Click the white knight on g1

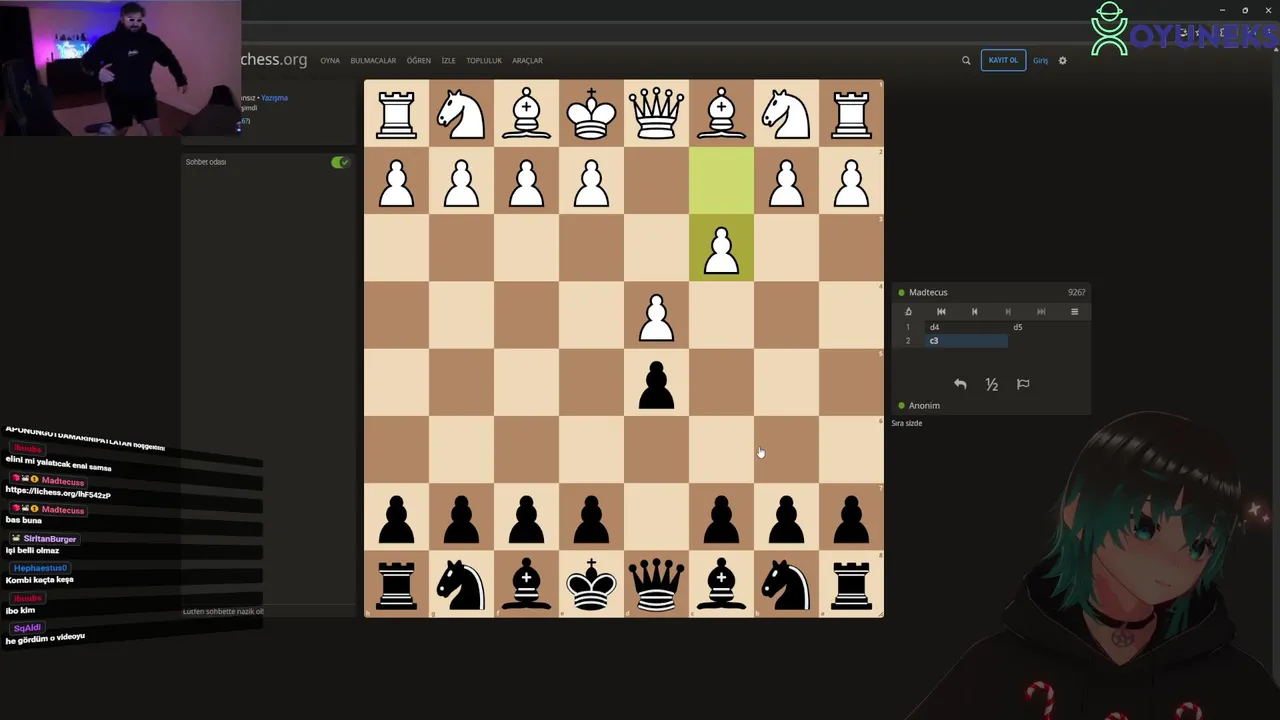point(461,113)
